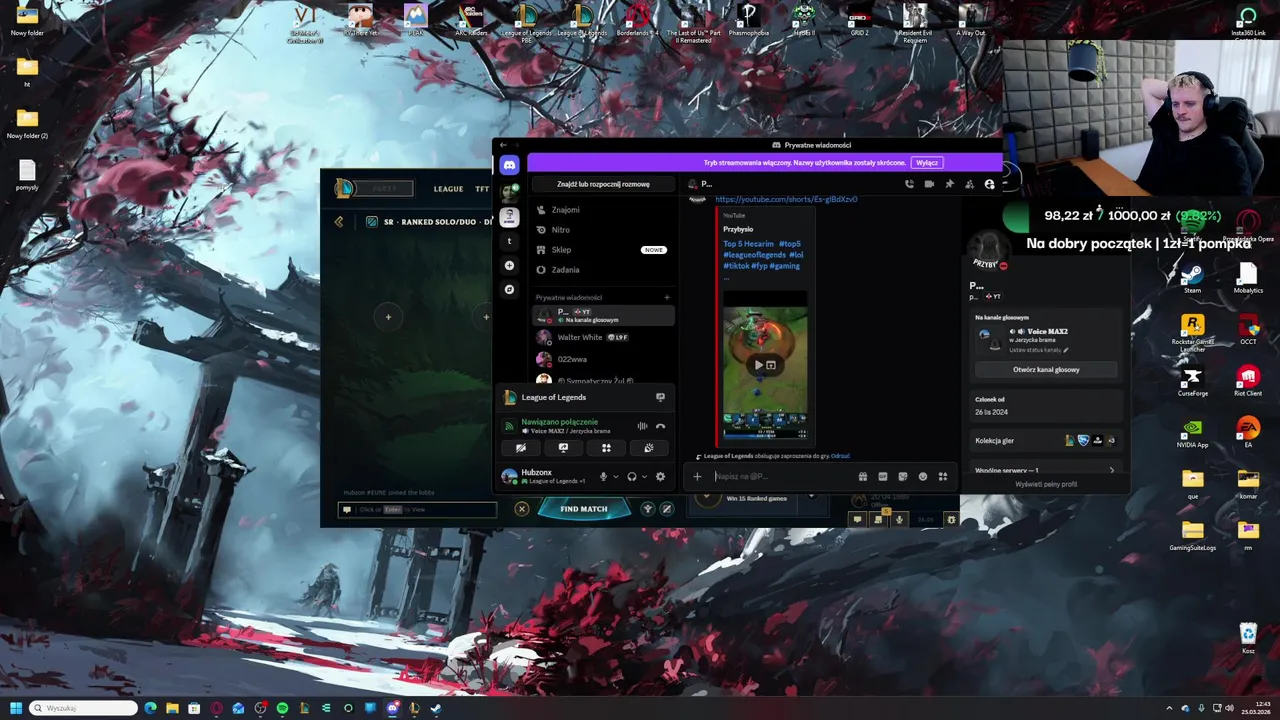Show pinned messages in Discord chat

(x=949, y=184)
